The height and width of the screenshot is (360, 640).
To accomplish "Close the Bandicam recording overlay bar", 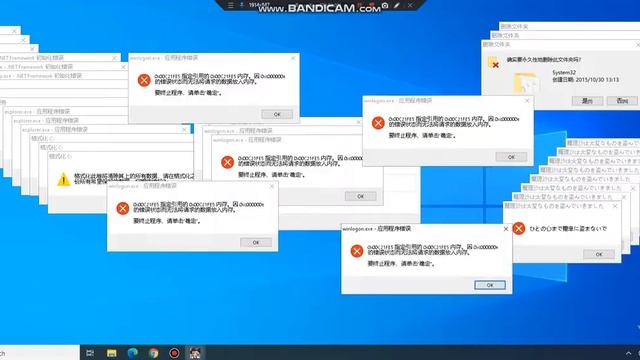I will click(410, 5).
